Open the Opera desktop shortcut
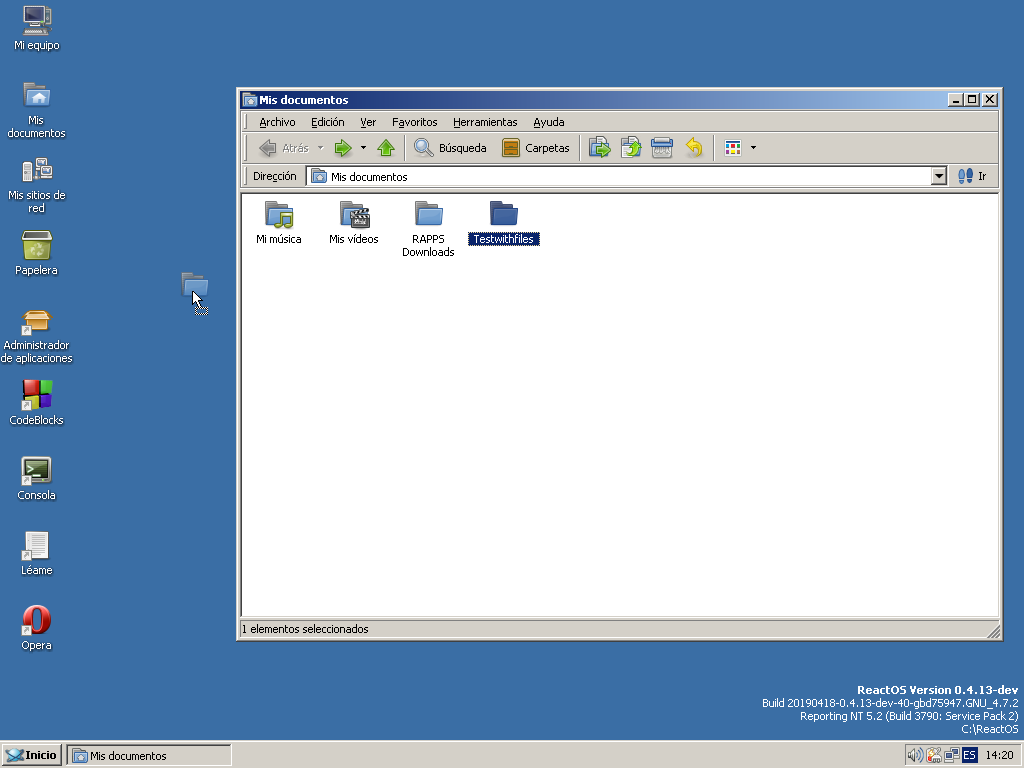The height and width of the screenshot is (768, 1024). 37,621
